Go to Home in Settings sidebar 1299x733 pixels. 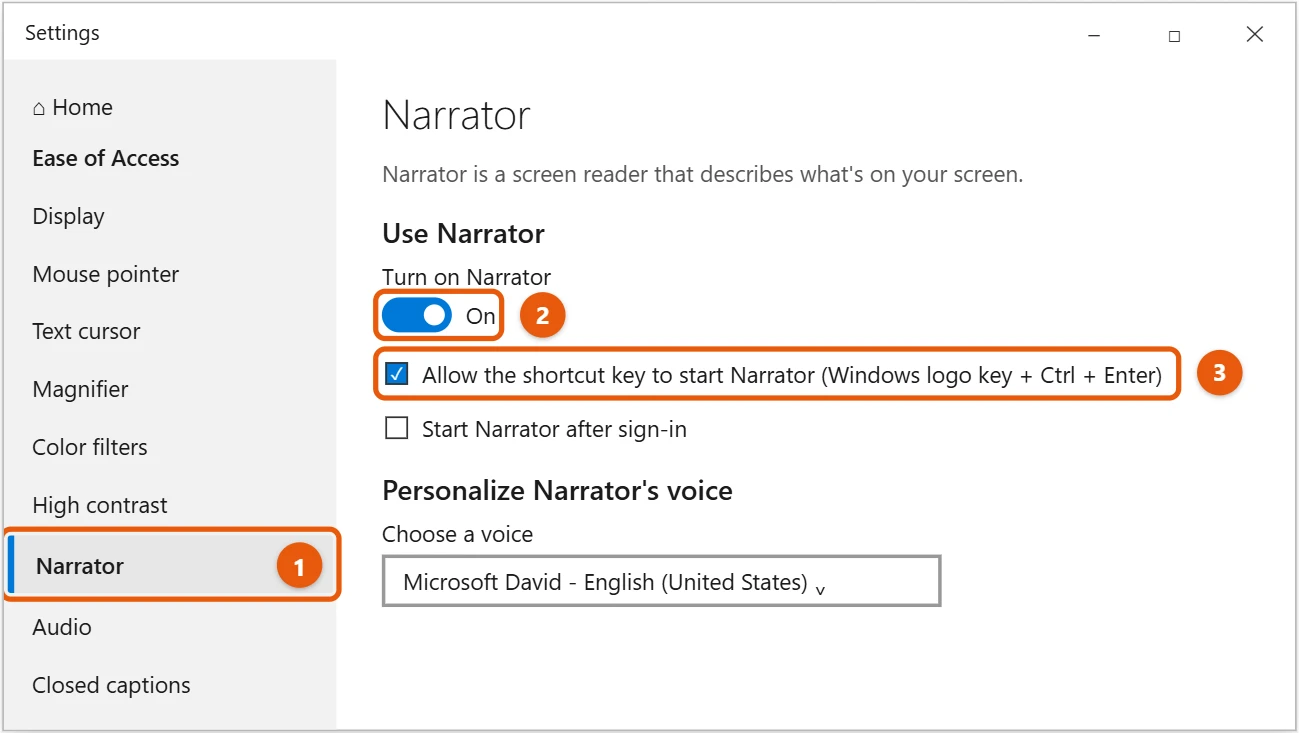72,107
